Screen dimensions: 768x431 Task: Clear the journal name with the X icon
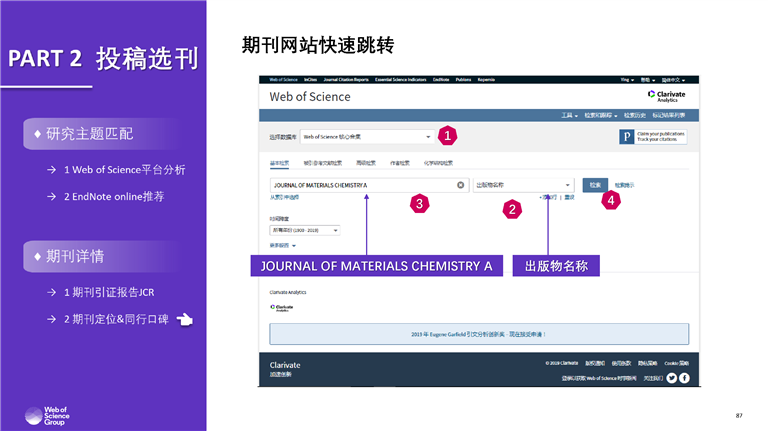460,185
